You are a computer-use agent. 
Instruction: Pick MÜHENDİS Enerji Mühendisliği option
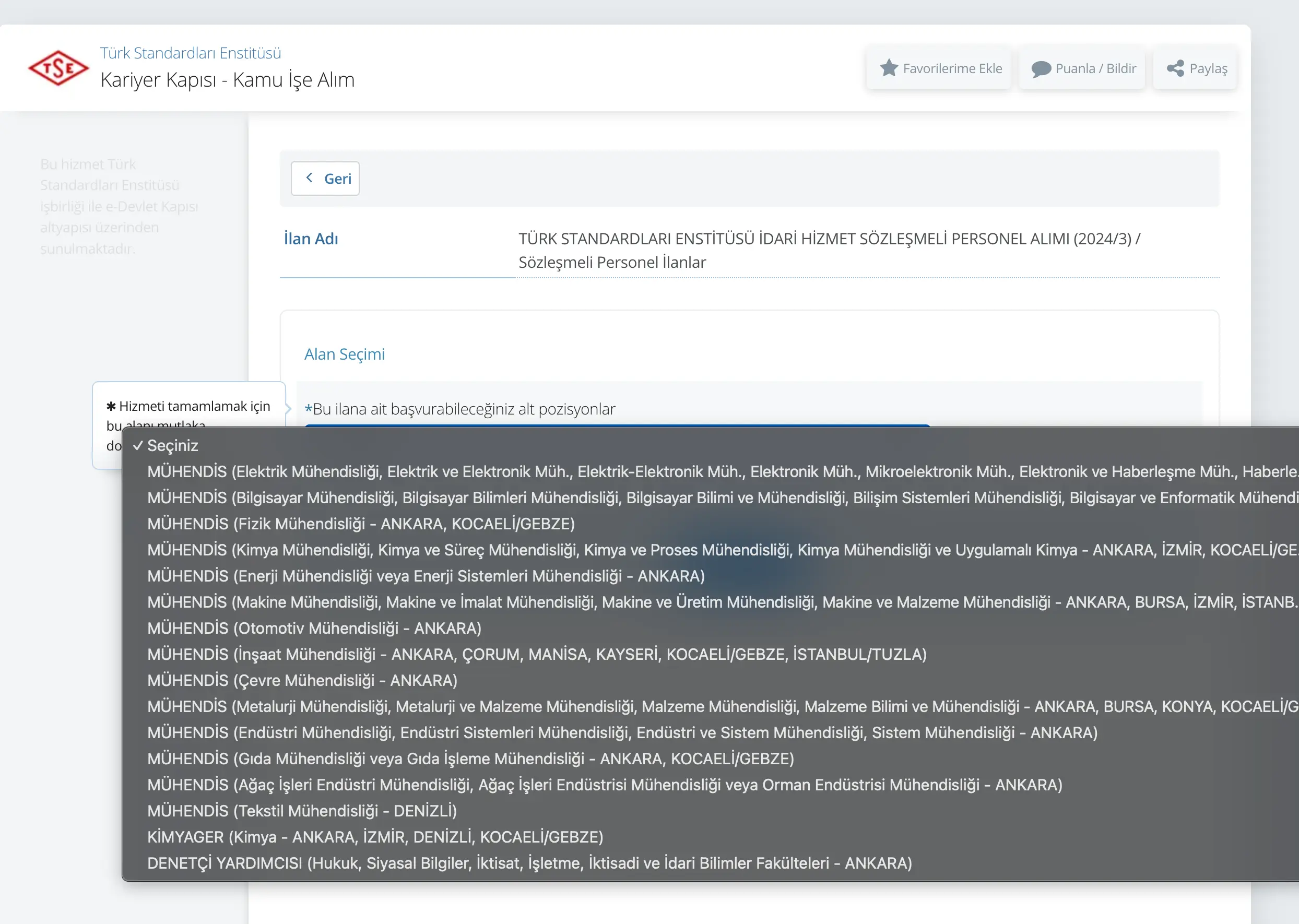[x=710, y=576]
